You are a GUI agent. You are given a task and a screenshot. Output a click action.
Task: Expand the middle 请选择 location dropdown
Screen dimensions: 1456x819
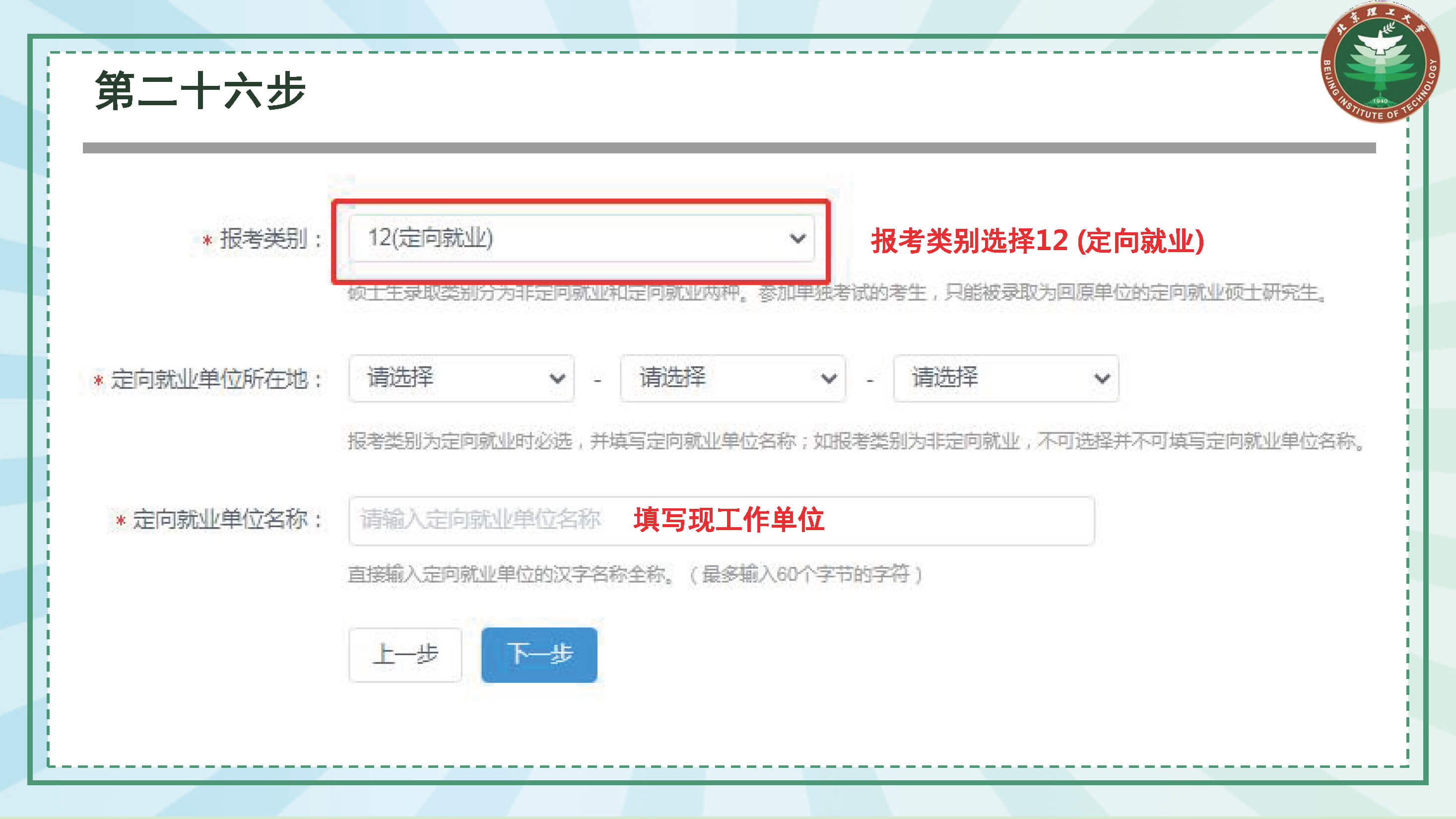pyautogui.click(x=732, y=378)
